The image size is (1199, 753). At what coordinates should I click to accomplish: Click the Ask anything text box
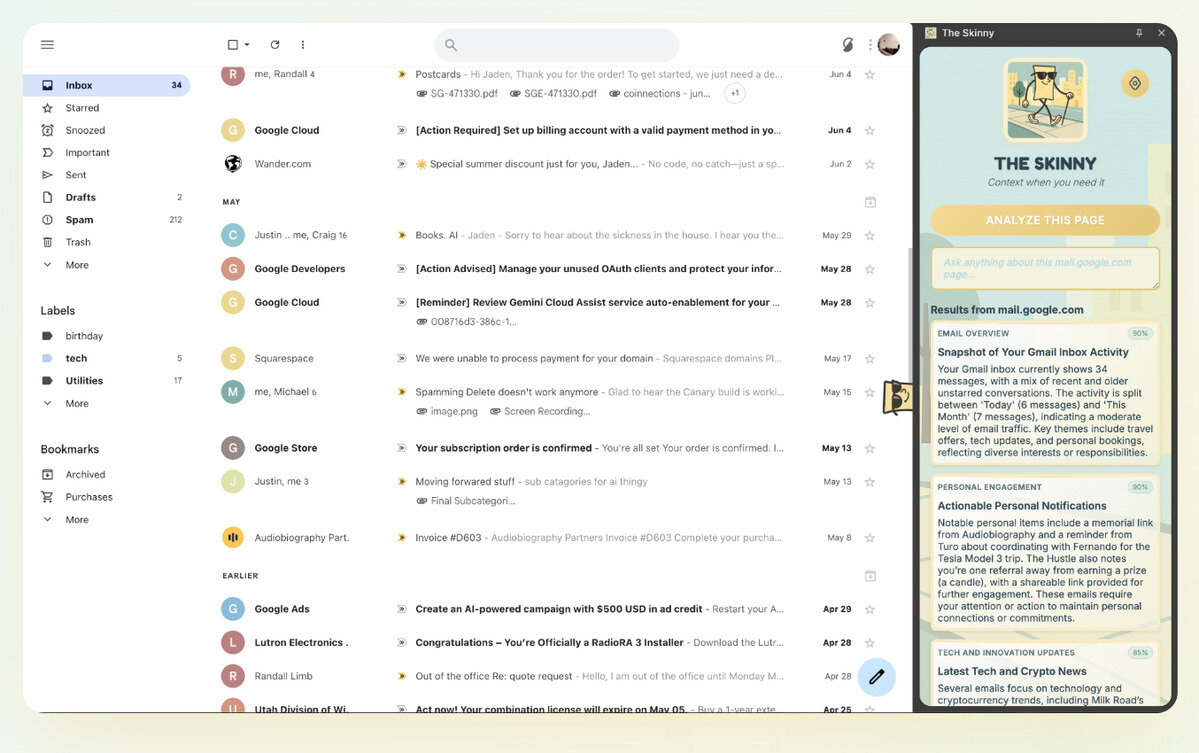pos(1045,268)
